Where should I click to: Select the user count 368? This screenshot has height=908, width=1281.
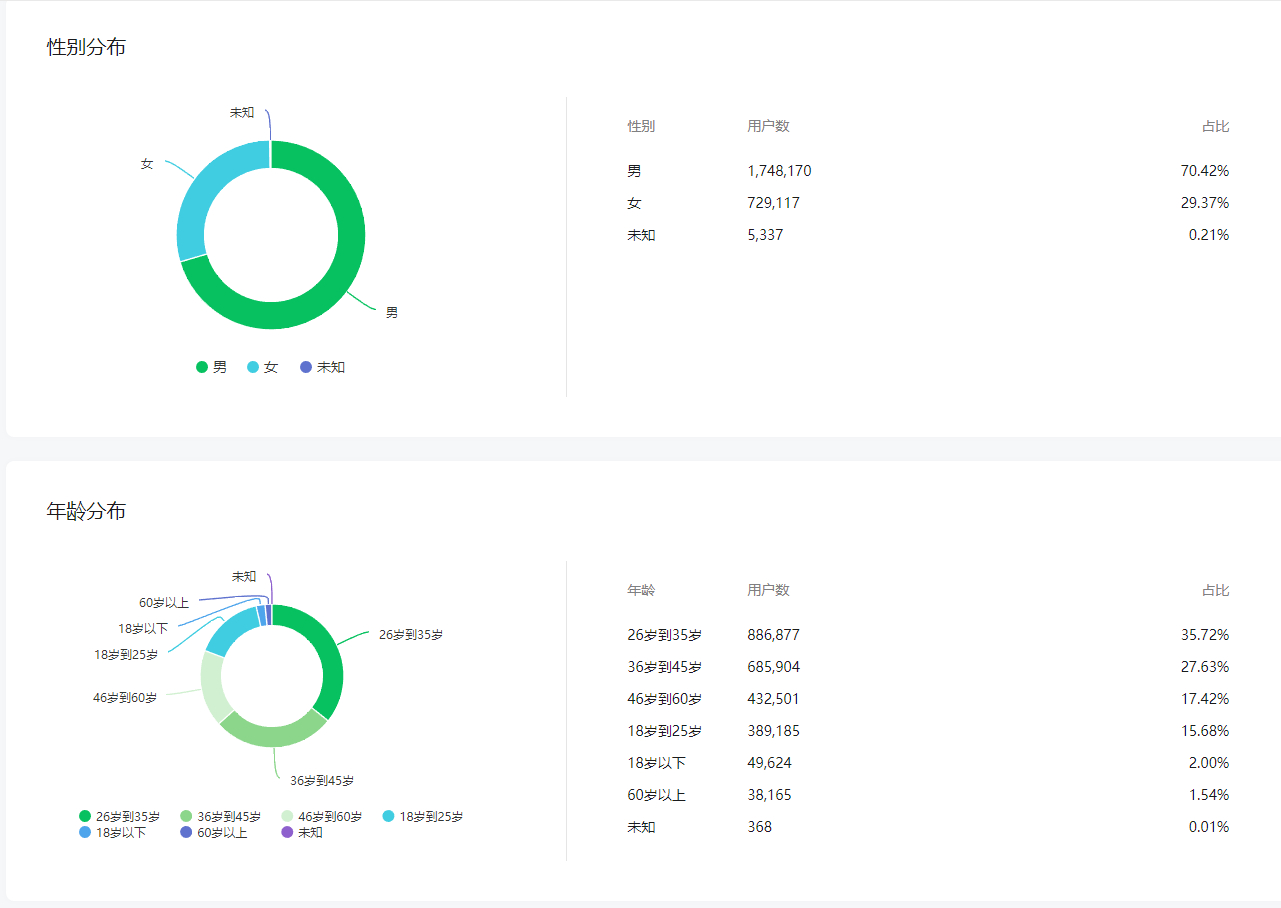pos(759,827)
